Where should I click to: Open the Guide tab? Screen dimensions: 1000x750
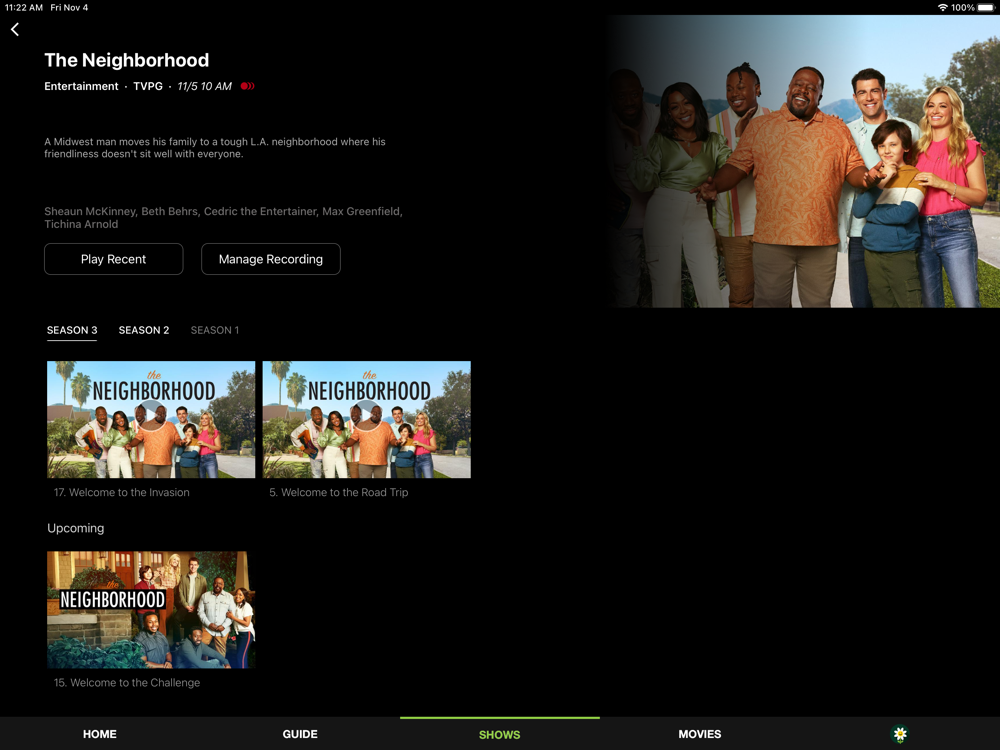coord(300,734)
